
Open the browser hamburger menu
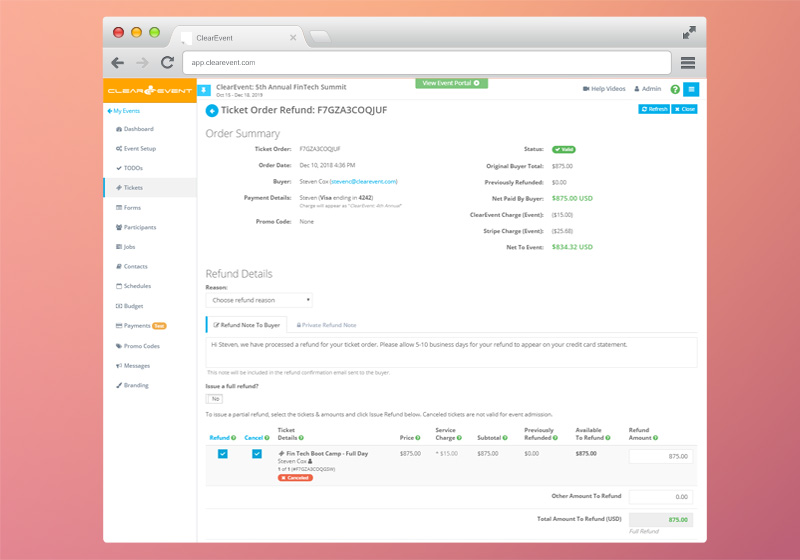[x=688, y=63]
